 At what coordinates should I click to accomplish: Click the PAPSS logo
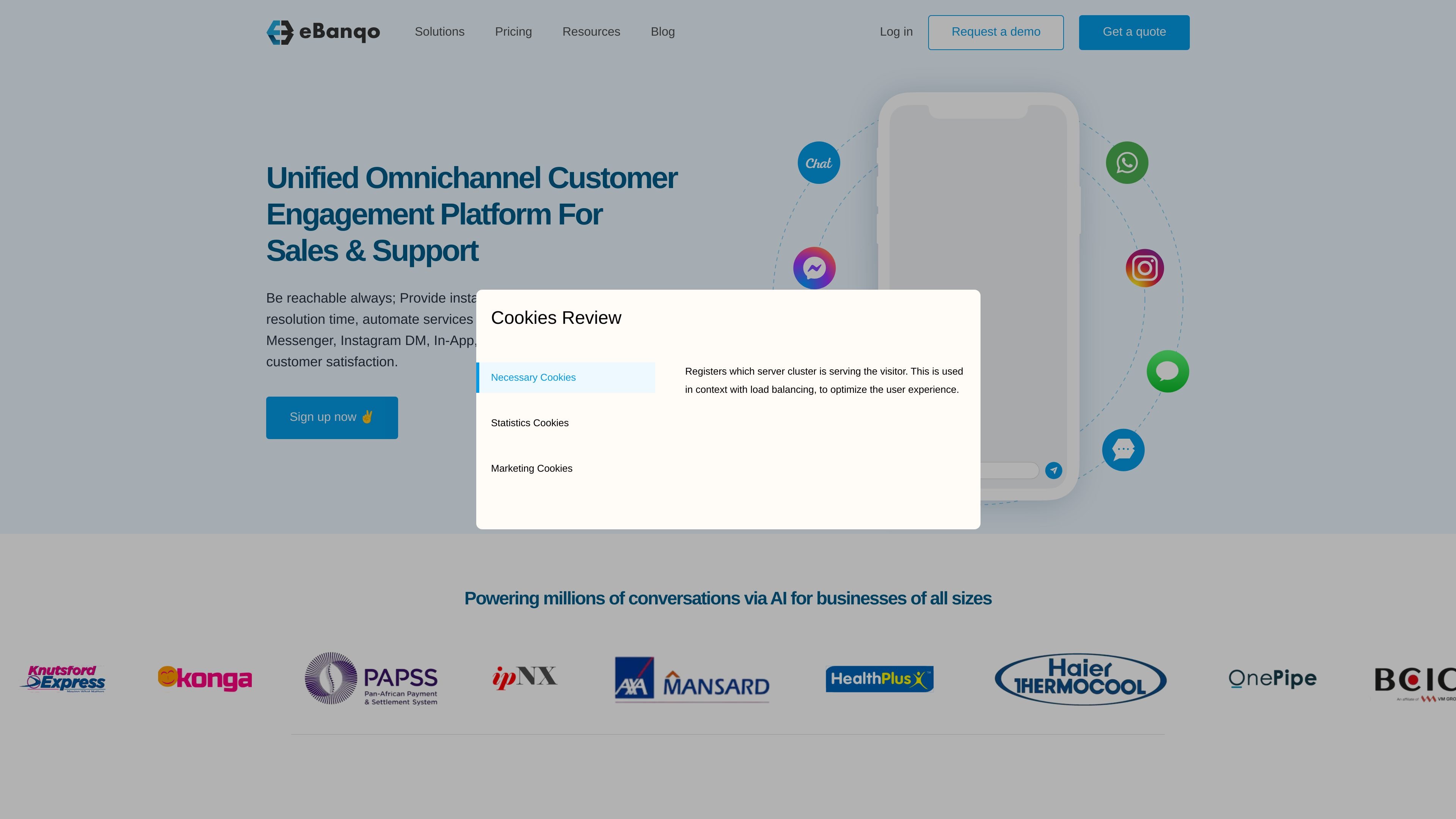click(371, 678)
